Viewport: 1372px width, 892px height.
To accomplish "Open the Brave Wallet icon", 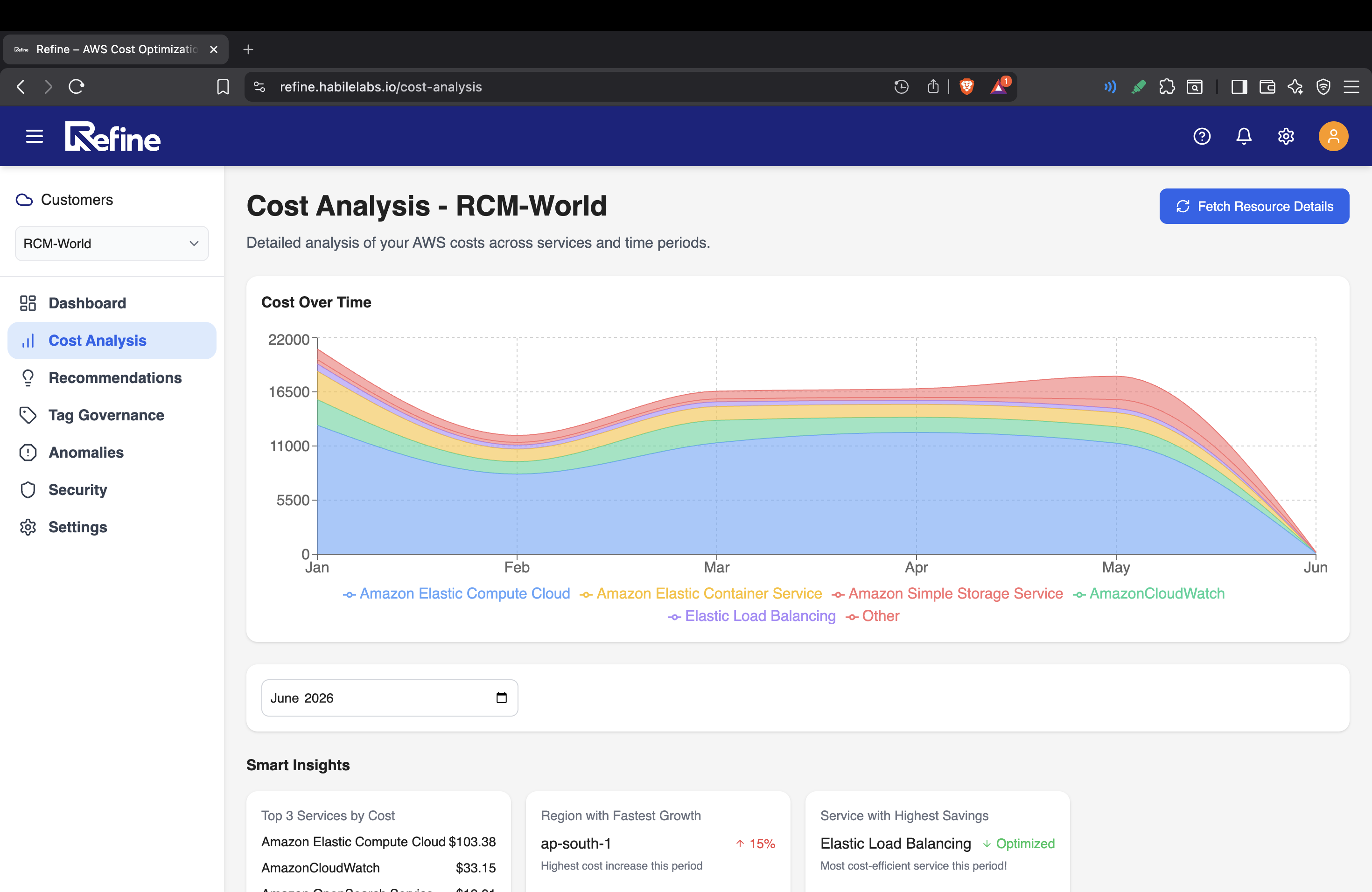I will click(x=1267, y=87).
